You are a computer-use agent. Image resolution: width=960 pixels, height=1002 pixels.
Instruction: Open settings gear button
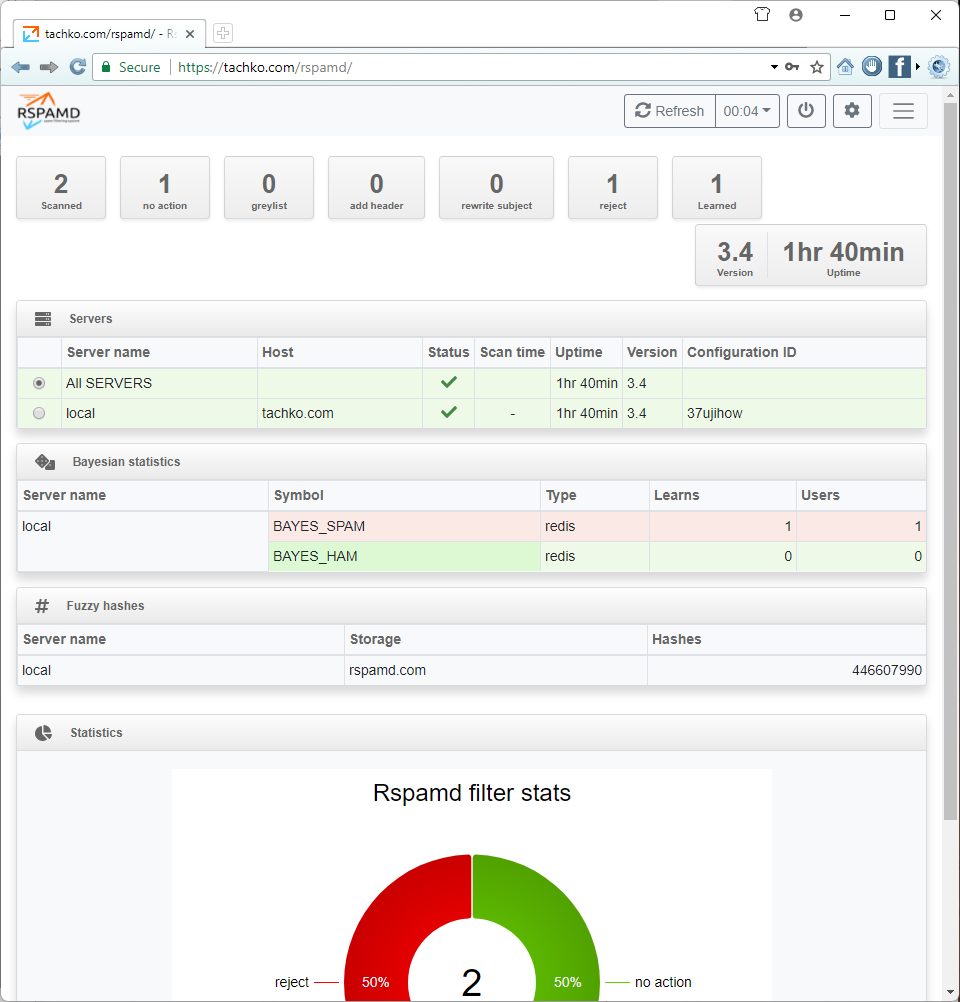852,111
